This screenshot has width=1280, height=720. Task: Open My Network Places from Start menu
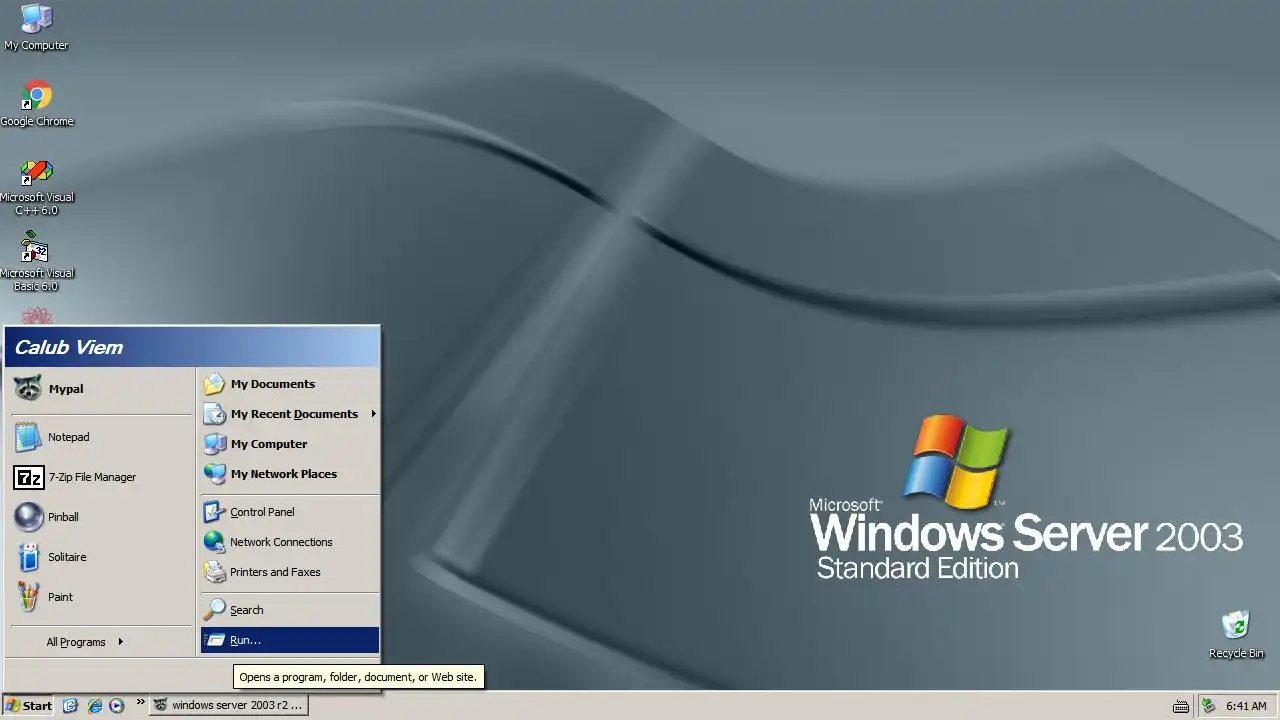(x=290, y=474)
